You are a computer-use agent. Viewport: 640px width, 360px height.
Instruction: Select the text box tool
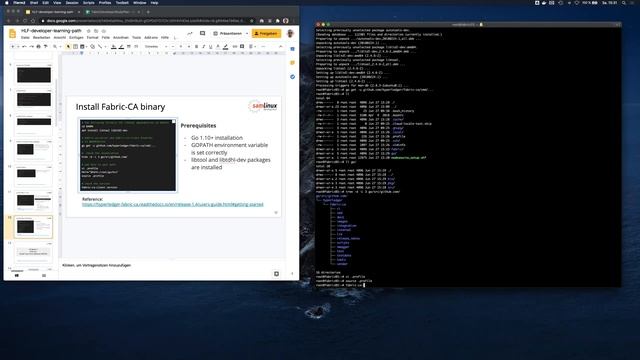[x=76, y=47]
